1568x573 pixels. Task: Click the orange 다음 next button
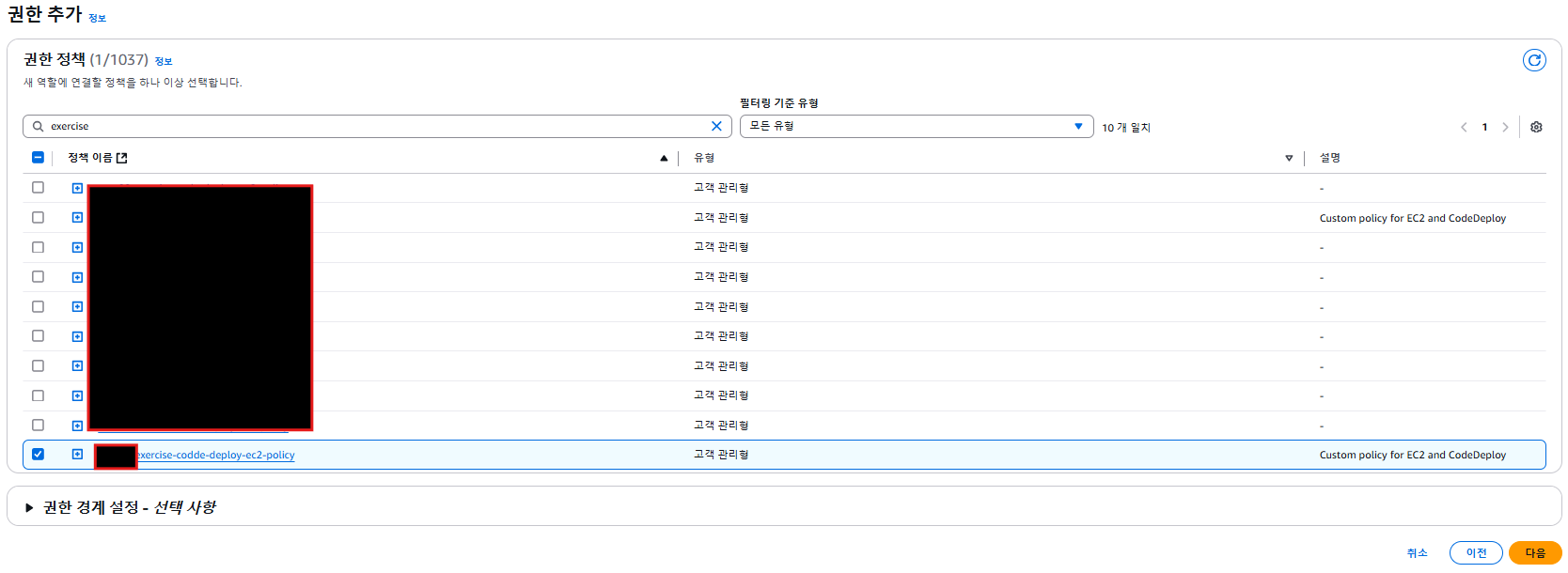coord(1535,553)
